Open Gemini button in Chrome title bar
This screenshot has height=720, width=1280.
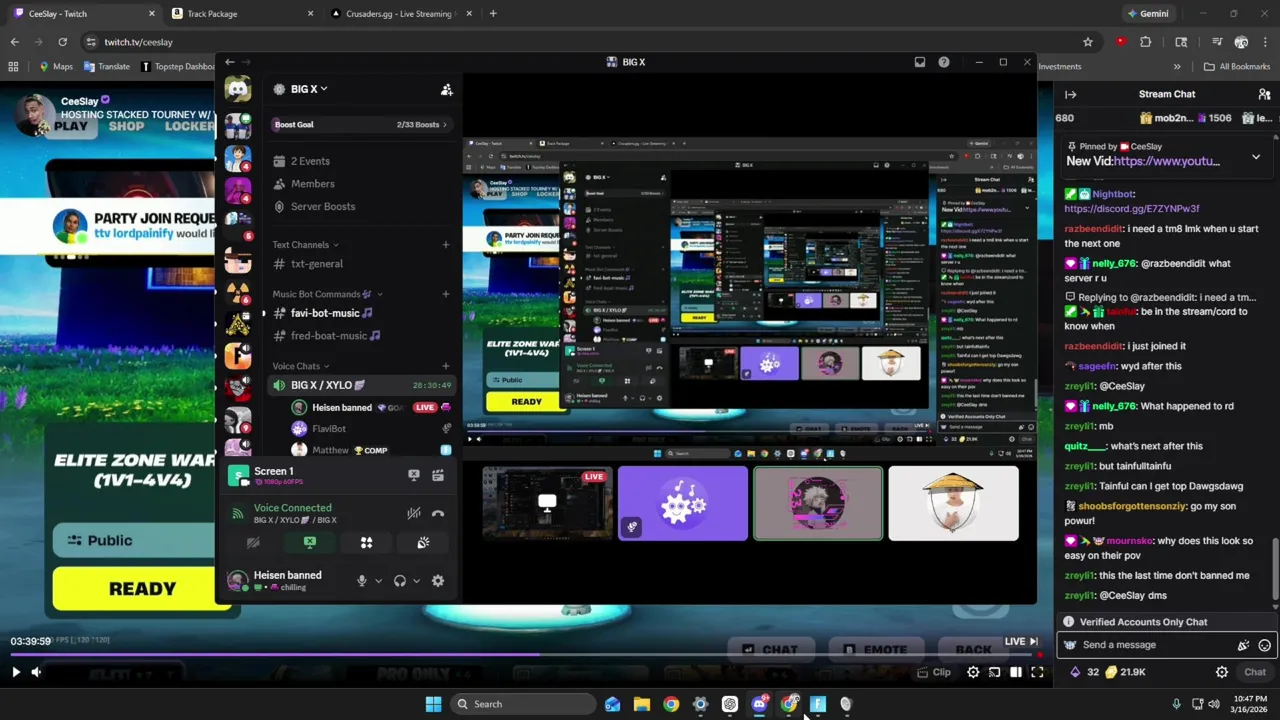[1148, 14]
